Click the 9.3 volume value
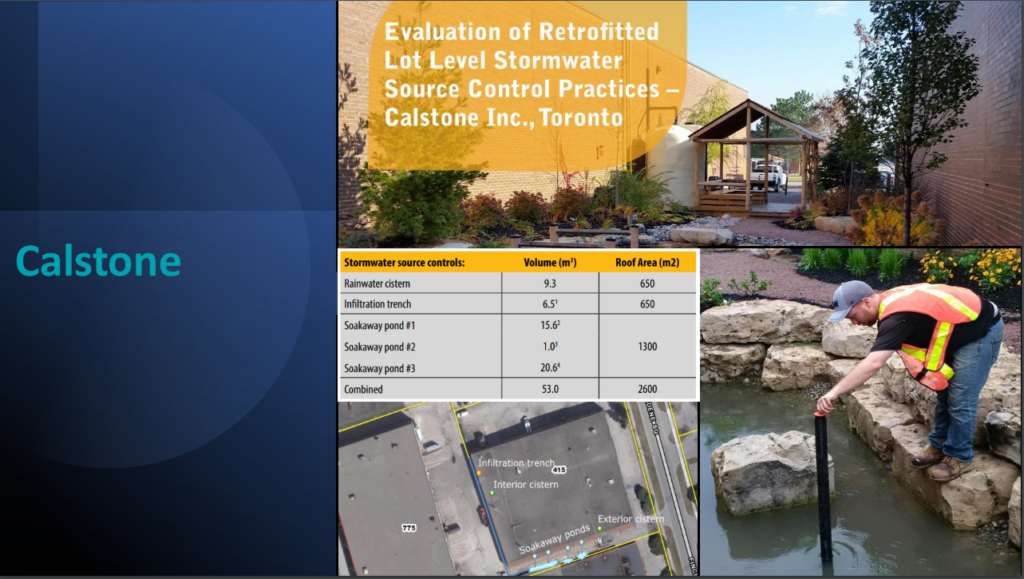This screenshot has width=1024, height=579. click(550, 283)
